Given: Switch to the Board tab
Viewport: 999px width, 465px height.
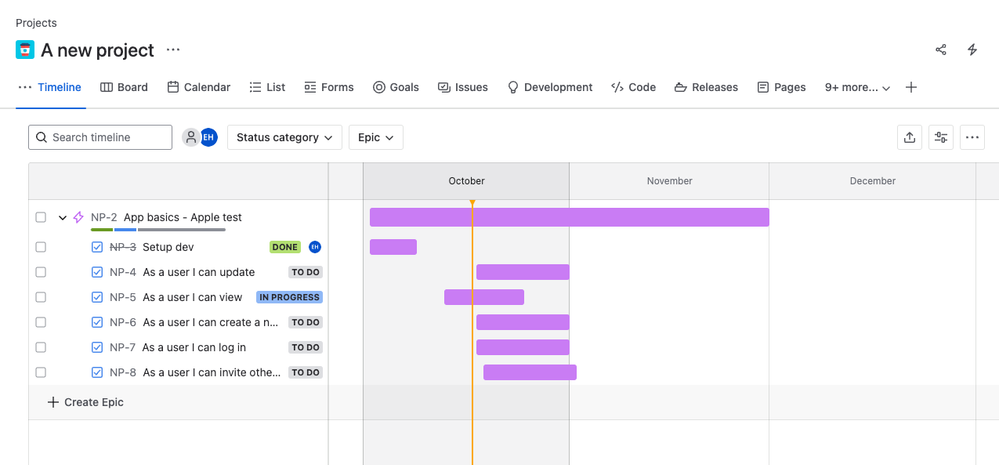Looking at the screenshot, I should point(124,87).
